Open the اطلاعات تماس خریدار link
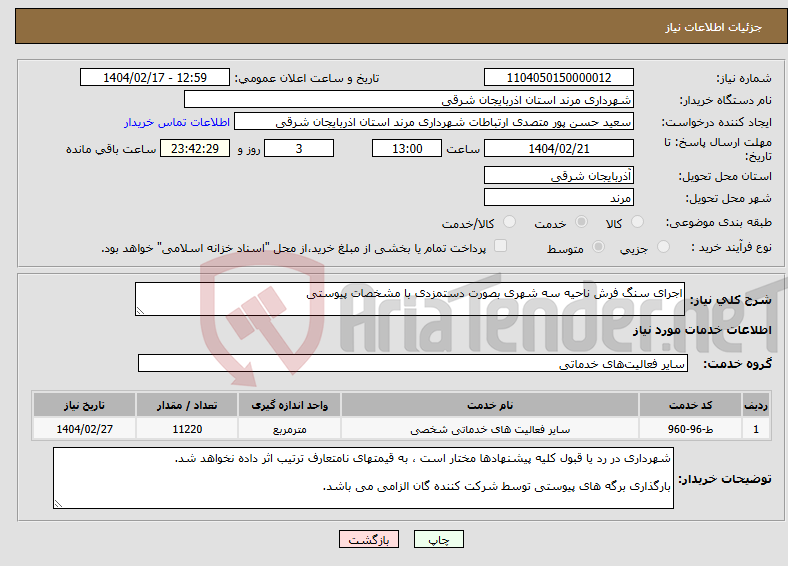The width and height of the screenshot is (788, 566). [177, 122]
